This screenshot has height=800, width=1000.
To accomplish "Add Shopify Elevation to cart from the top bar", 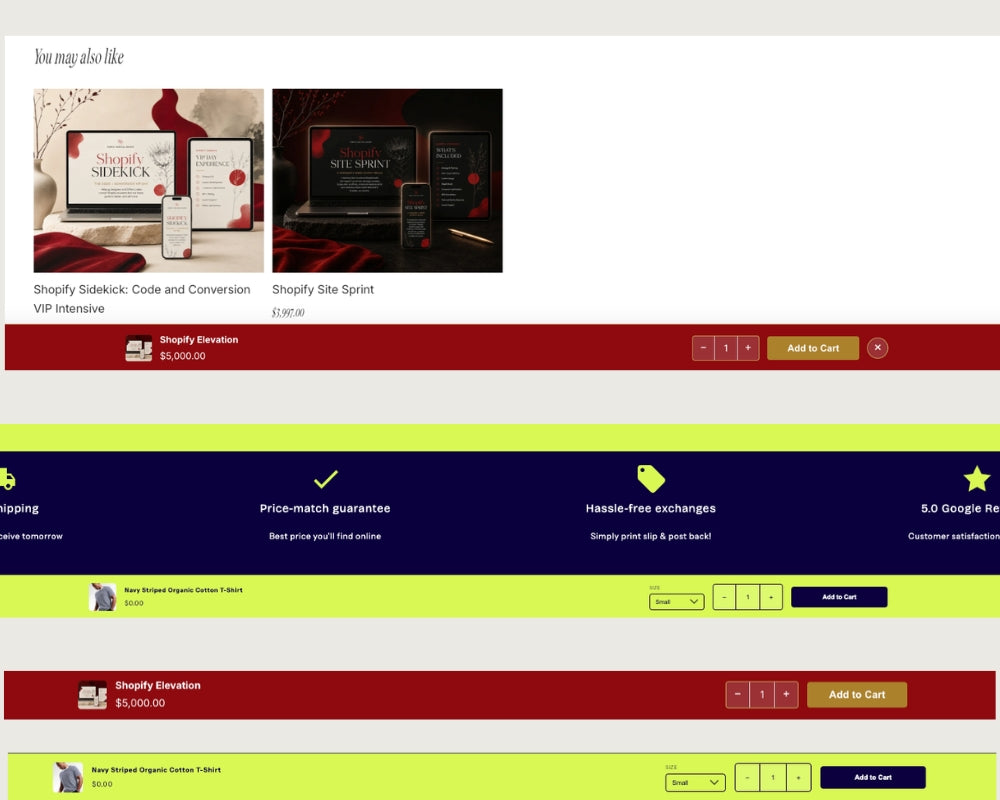I will click(813, 348).
